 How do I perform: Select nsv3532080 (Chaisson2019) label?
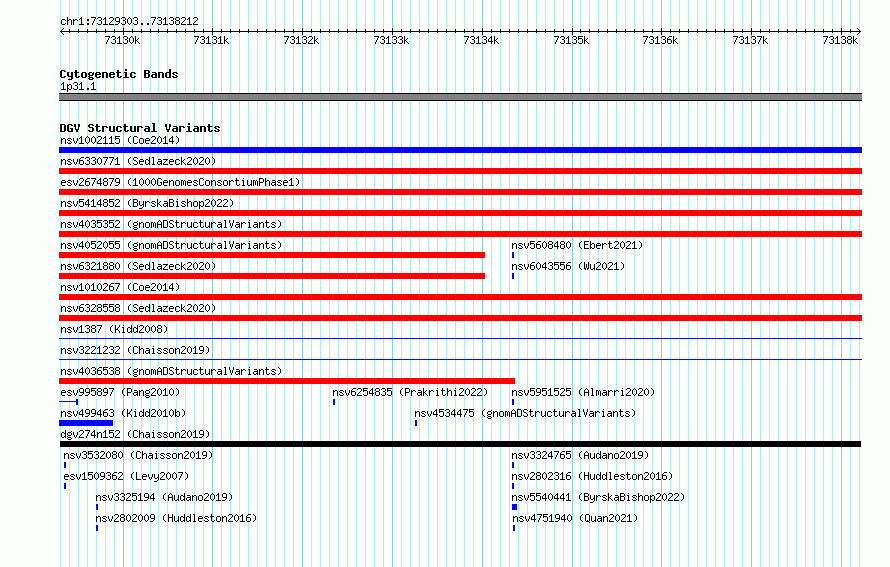coord(138,455)
